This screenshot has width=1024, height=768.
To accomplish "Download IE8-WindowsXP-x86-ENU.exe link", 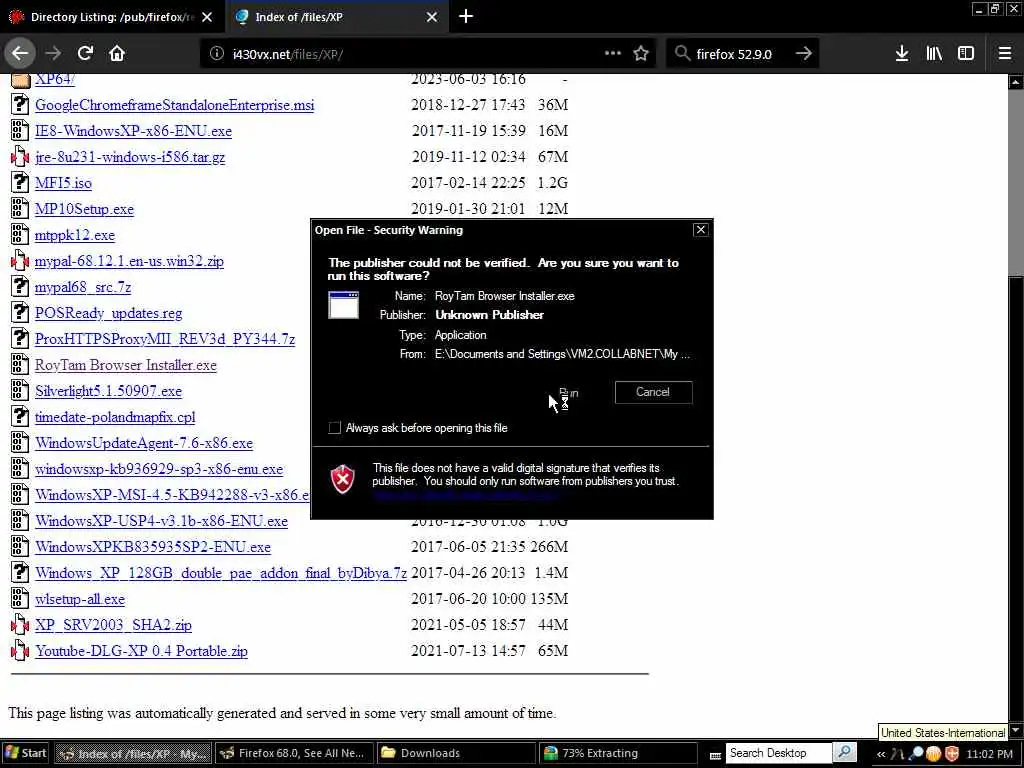I will [133, 131].
